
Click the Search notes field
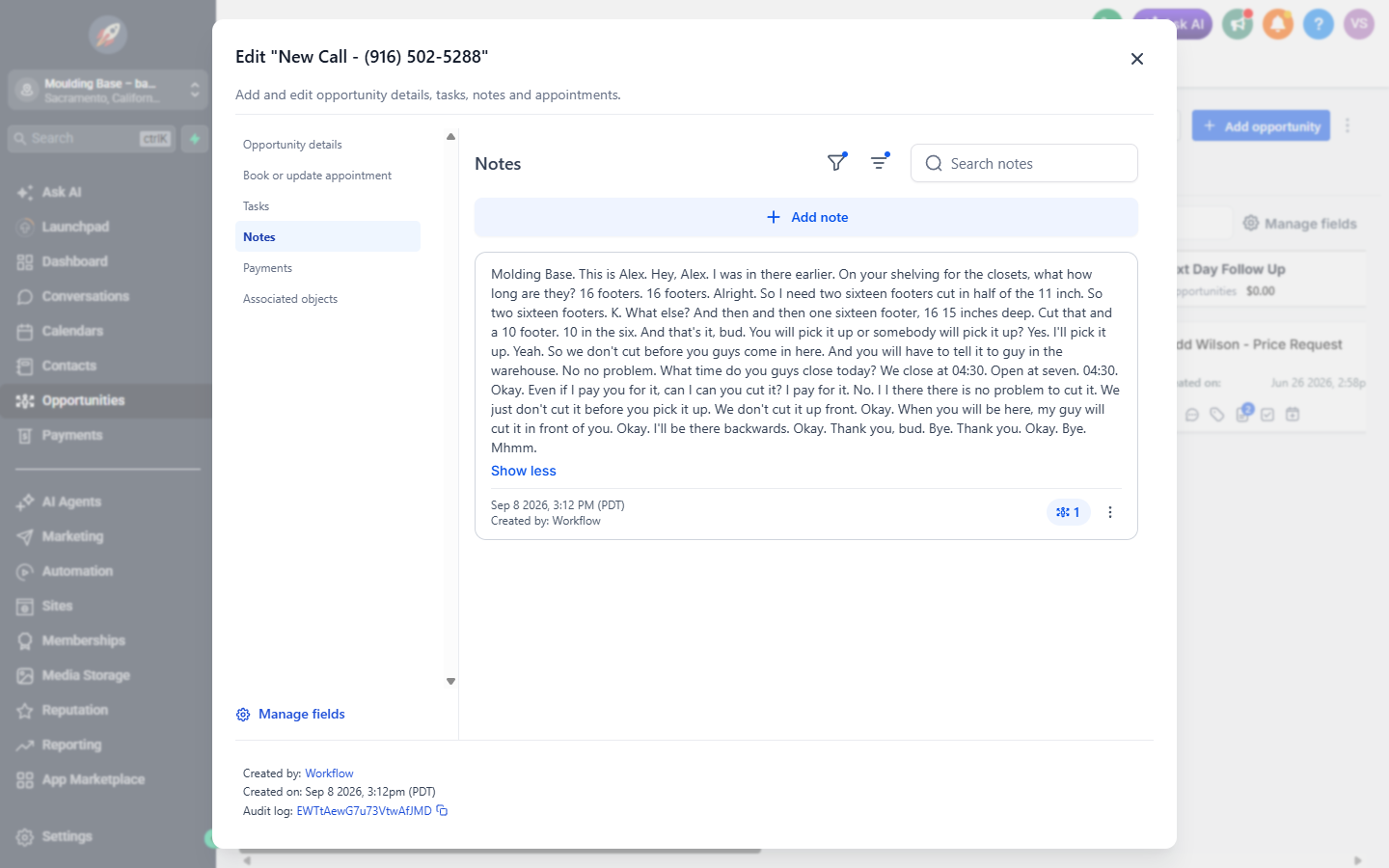pos(1024,163)
